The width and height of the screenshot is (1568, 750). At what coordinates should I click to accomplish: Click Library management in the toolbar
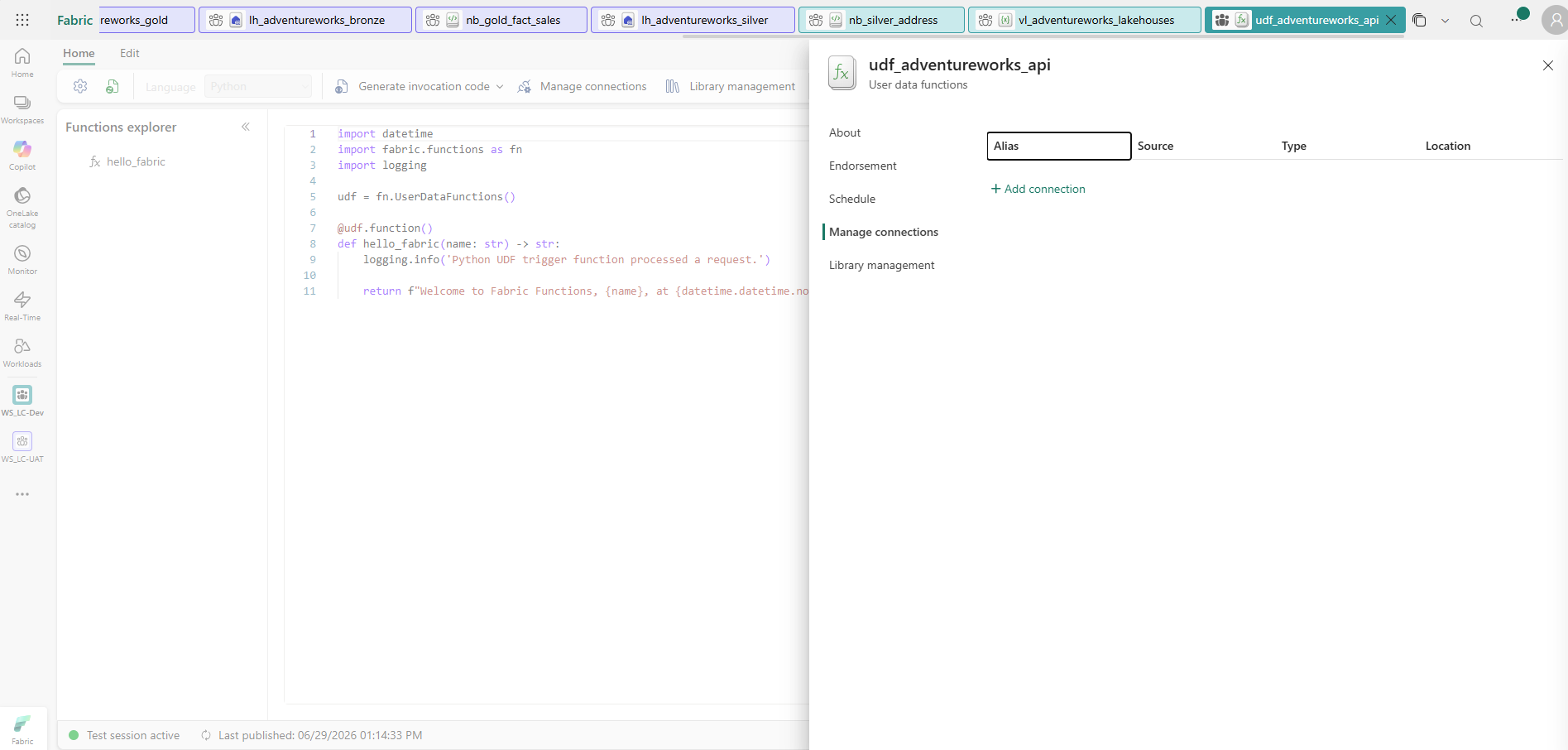[x=731, y=86]
